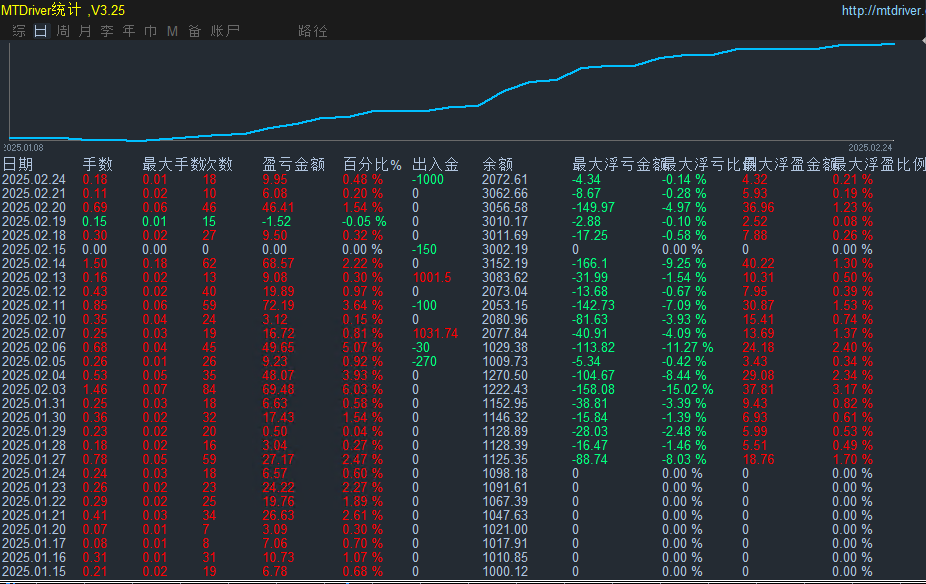Screen dimensions: 926x584
Task: Select the M toolbar icon
Action: (170, 31)
